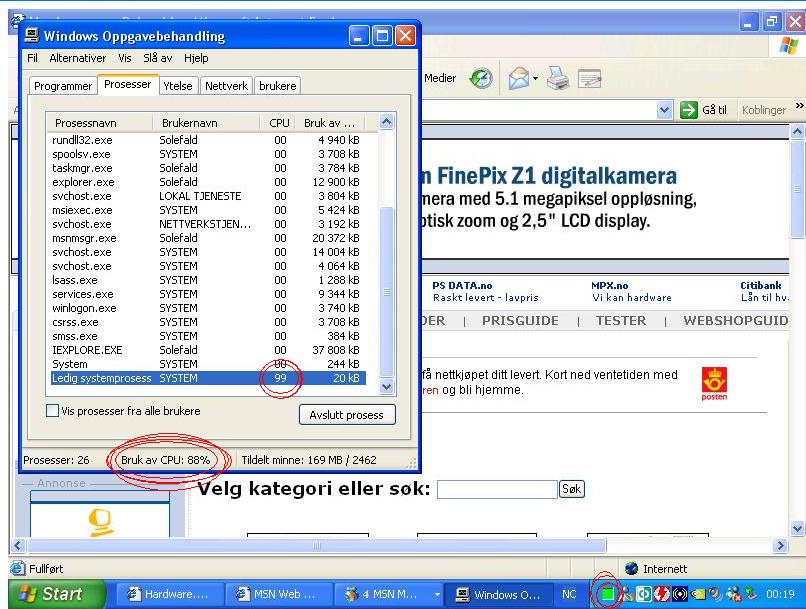Expand the Koblinger toolbar chevron
The image size is (806, 609).
tap(799, 105)
